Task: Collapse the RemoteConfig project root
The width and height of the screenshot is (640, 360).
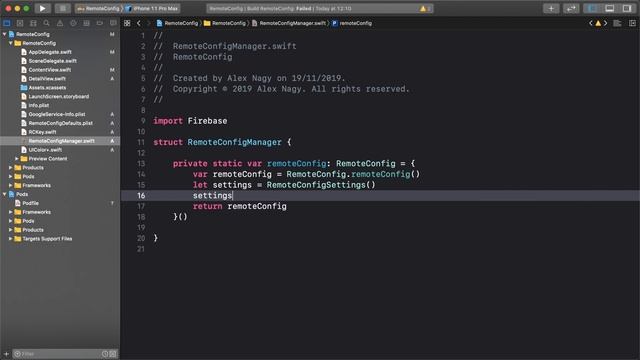Action: tap(4, 34)
